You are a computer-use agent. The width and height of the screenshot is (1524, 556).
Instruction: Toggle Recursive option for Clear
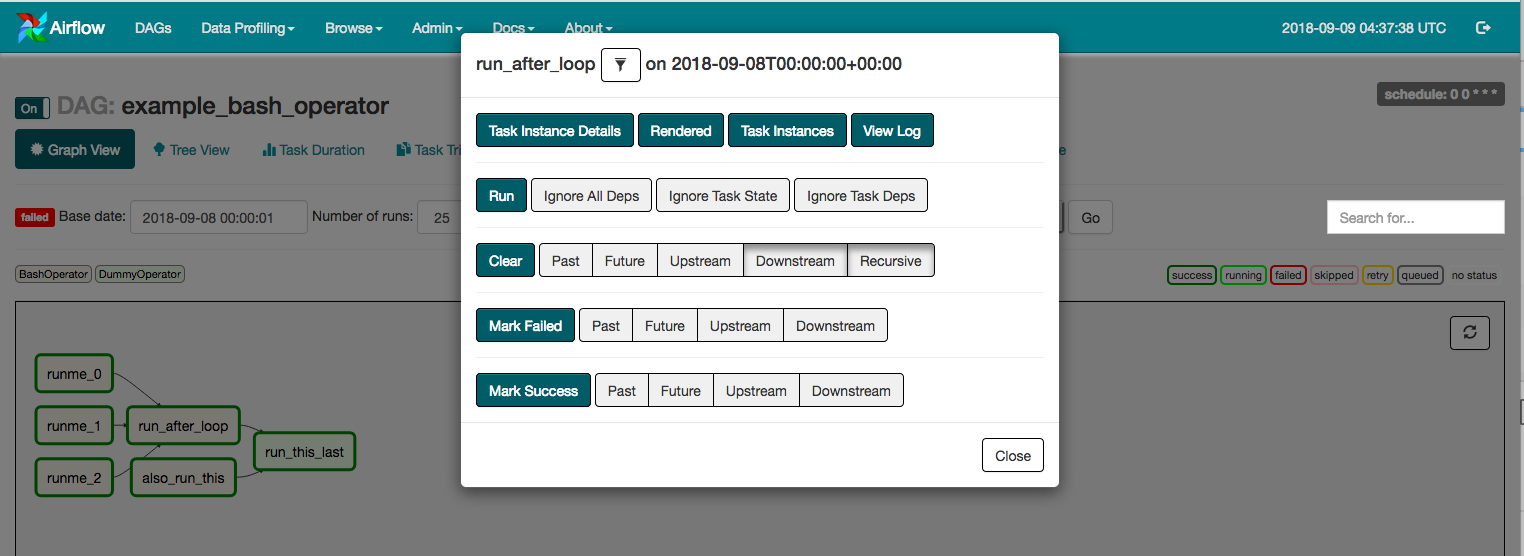coord(890,261)
